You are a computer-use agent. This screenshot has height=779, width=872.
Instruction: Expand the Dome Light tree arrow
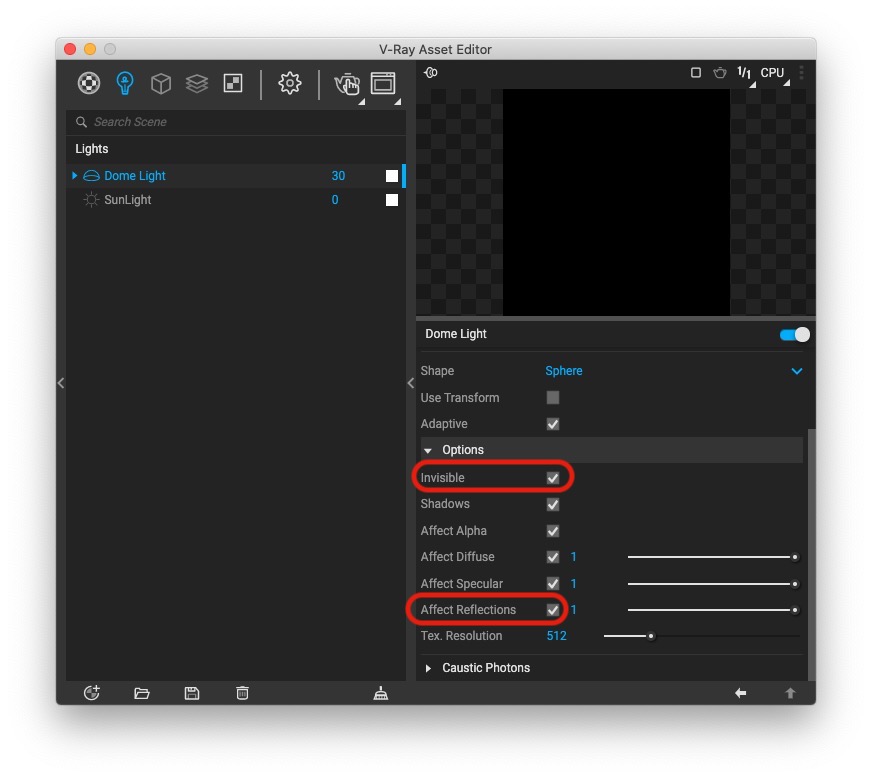click(x=75, y=176)
